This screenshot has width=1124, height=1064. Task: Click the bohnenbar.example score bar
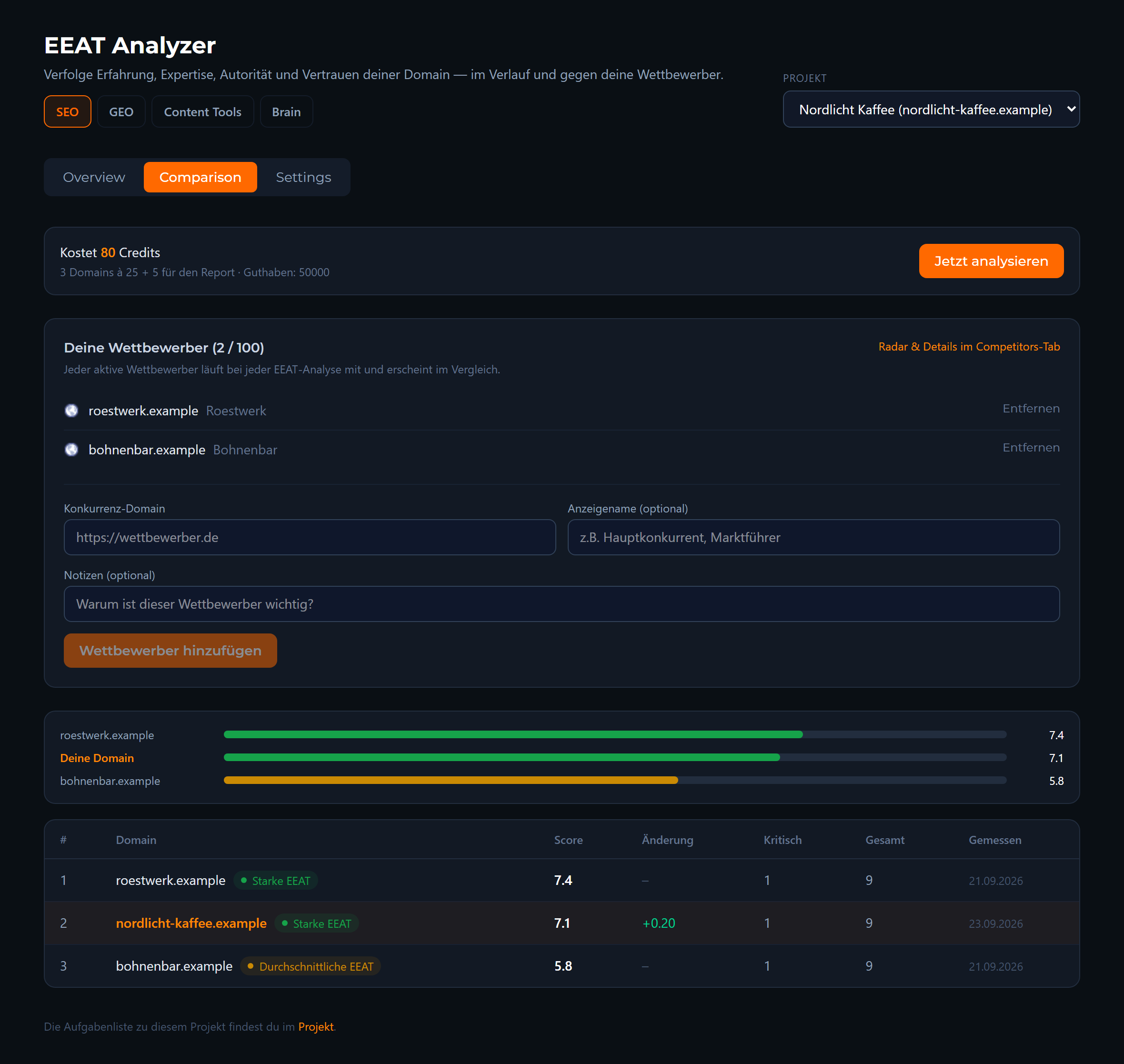click(615, 781)
